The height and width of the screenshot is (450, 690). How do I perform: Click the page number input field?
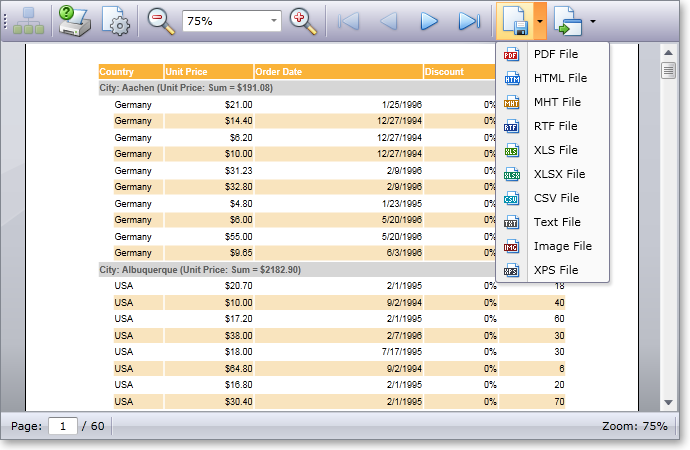point(62,426)
